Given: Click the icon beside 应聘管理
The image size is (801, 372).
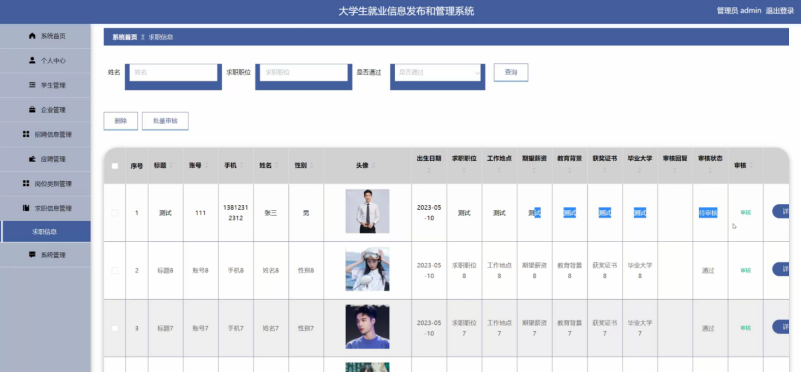Looking at the screenshot, I should [32, 159].
